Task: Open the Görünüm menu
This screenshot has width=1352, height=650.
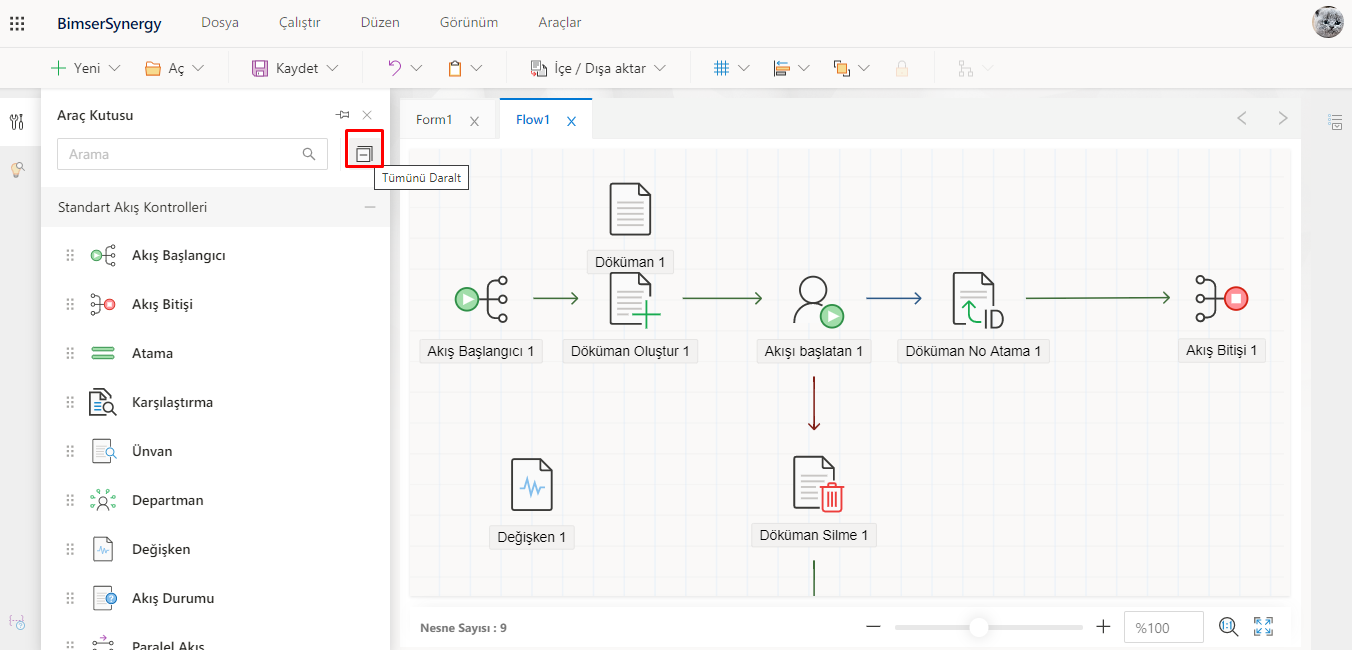Action: (x=468, y=22)
